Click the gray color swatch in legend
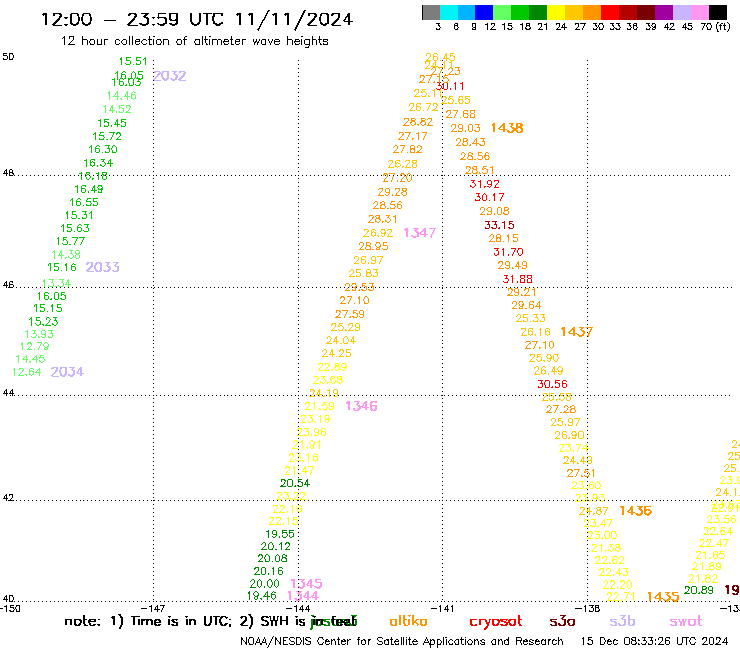This screenshot has height=650, width=740. pos(431,12)
